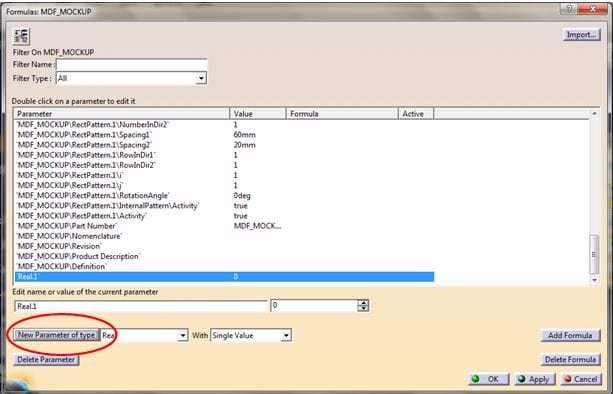Image resolution: width=613 pixels, height=394 pixels.
Task: Select the RectPattern.1\Spacing1 parameter row
Action: (224, 135)
